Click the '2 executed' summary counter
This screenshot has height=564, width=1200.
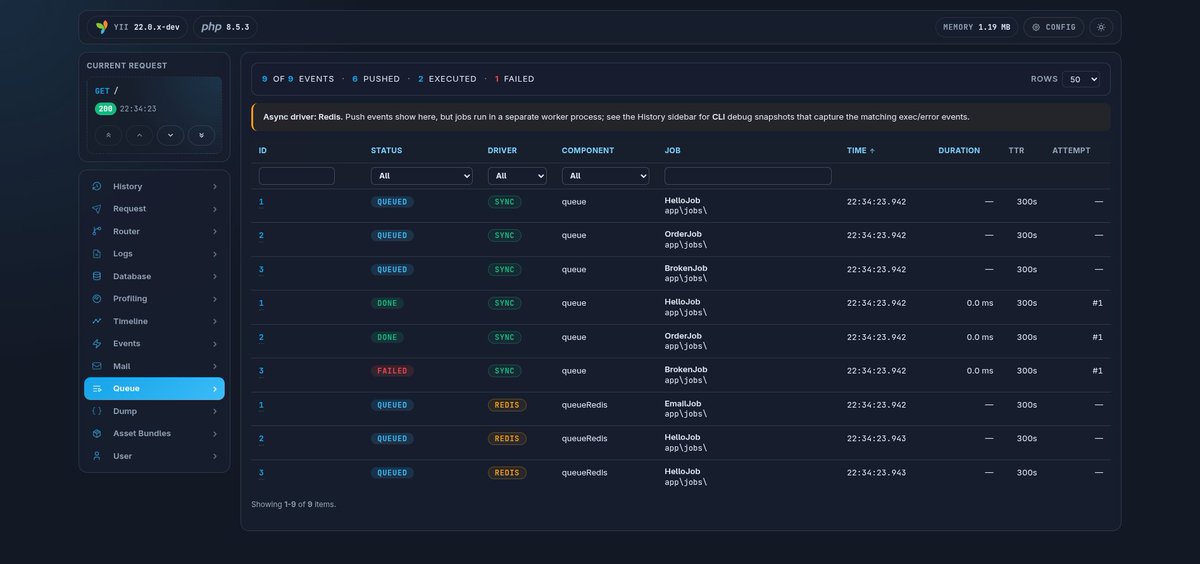[447, 79]
